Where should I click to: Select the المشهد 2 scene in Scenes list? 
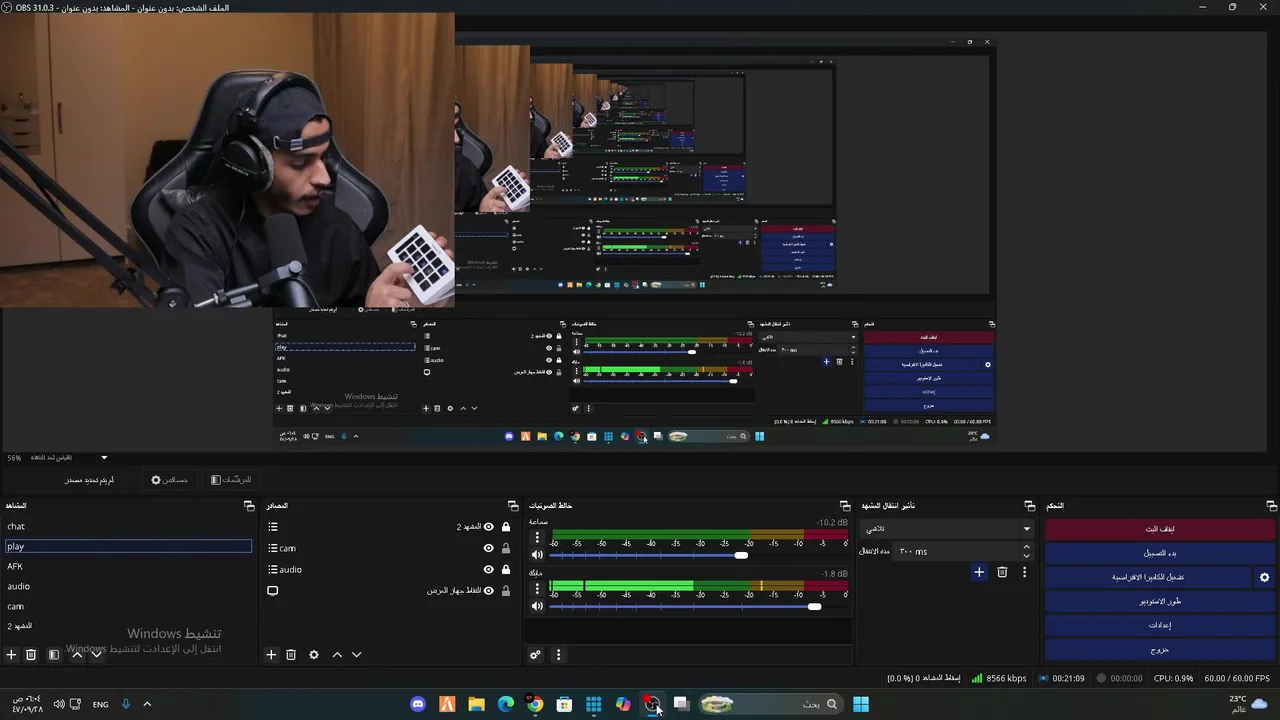click(128, 626)
